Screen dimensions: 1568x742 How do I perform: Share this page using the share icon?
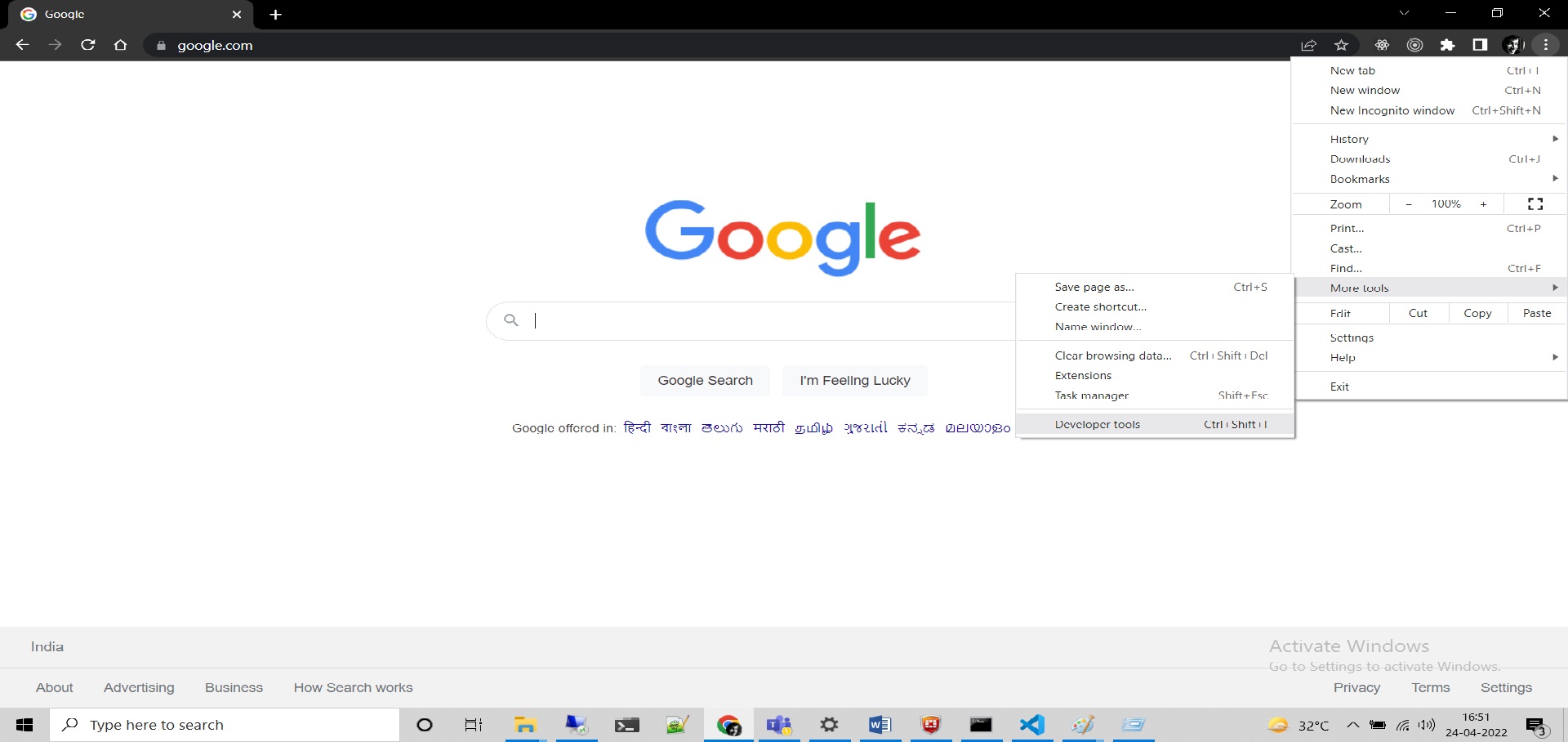(x=1308, y=45)
